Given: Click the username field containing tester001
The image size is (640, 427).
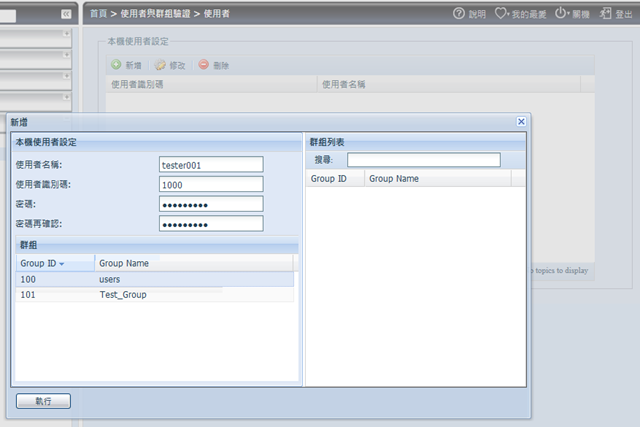Looking at the screenshot, I should 211,165.
